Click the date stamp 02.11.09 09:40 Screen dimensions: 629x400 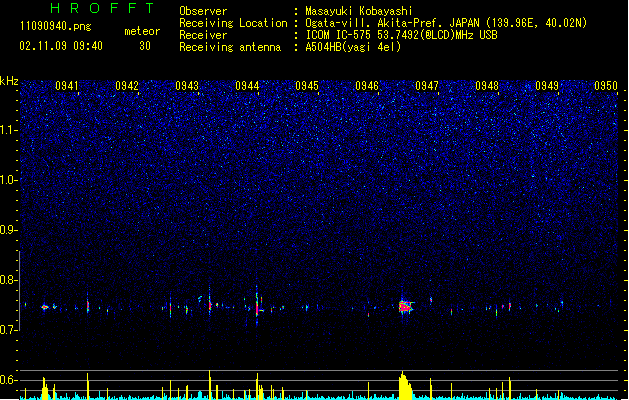point(61,46)
